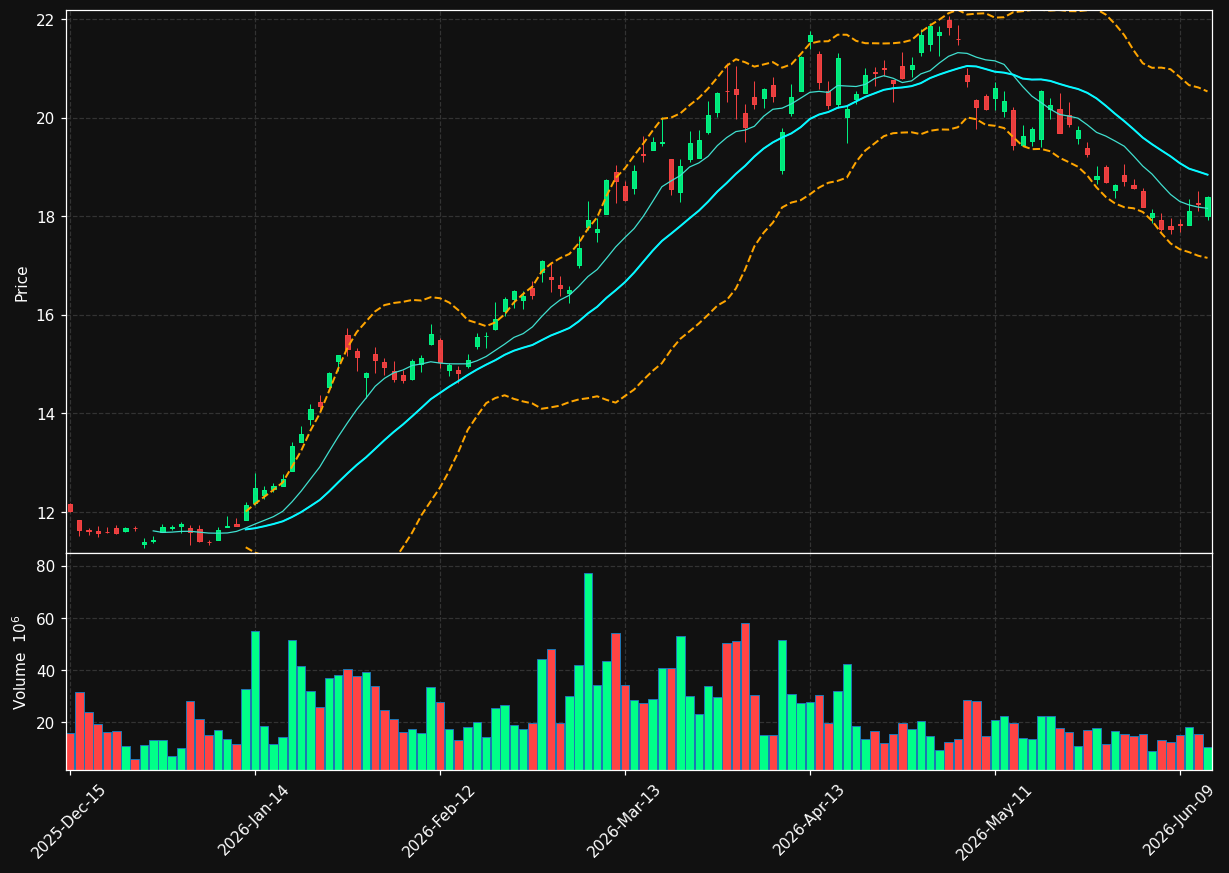Click the 2026-Jan-14 date label
Image resolution: width=1229 pixels, height=873 pixels.
pos(254,821)
